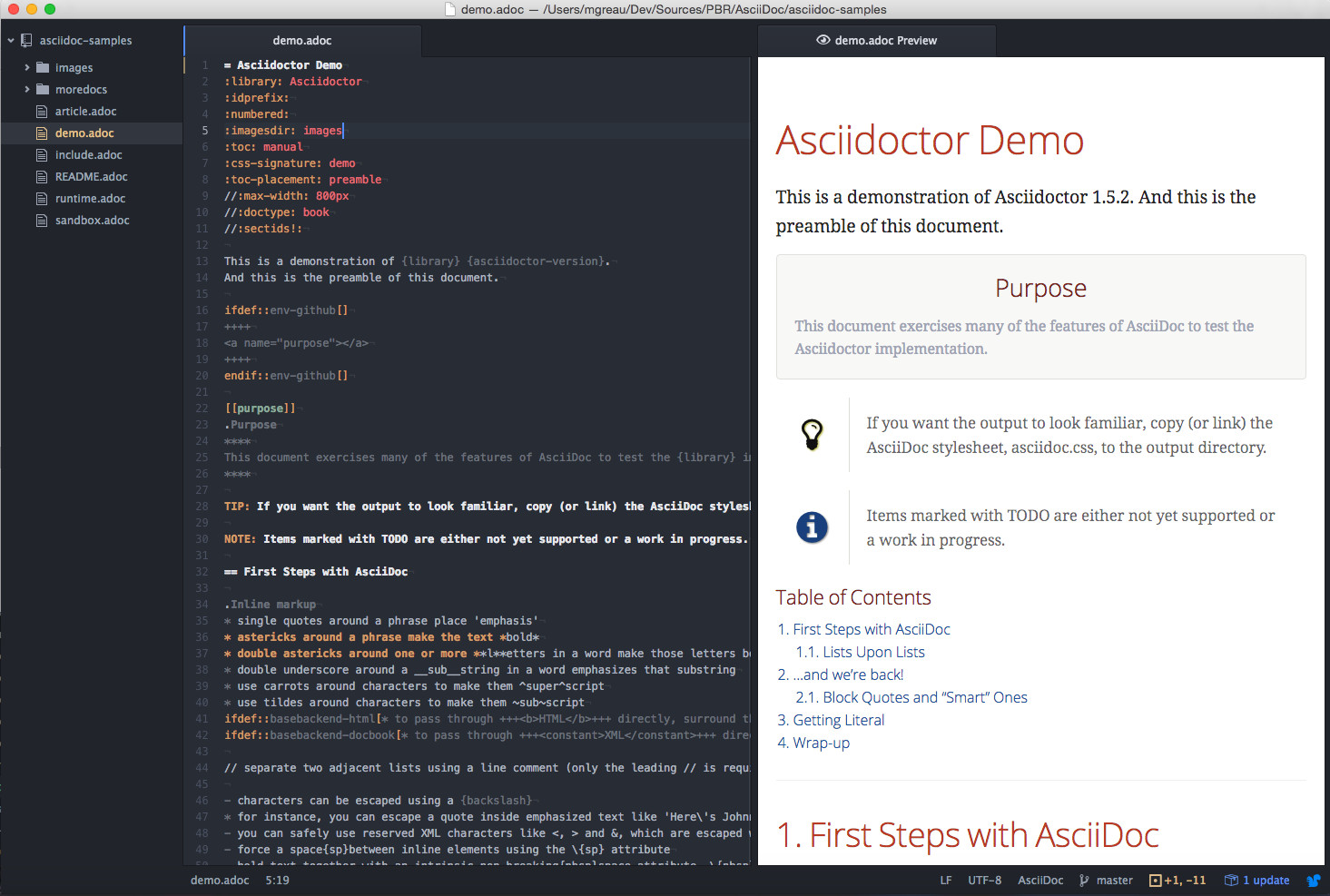This screenshot has width=1330, height=896.
Task: Click the "Asciidoctor Demo" heading in preview
Action: [x=930, y=141]
